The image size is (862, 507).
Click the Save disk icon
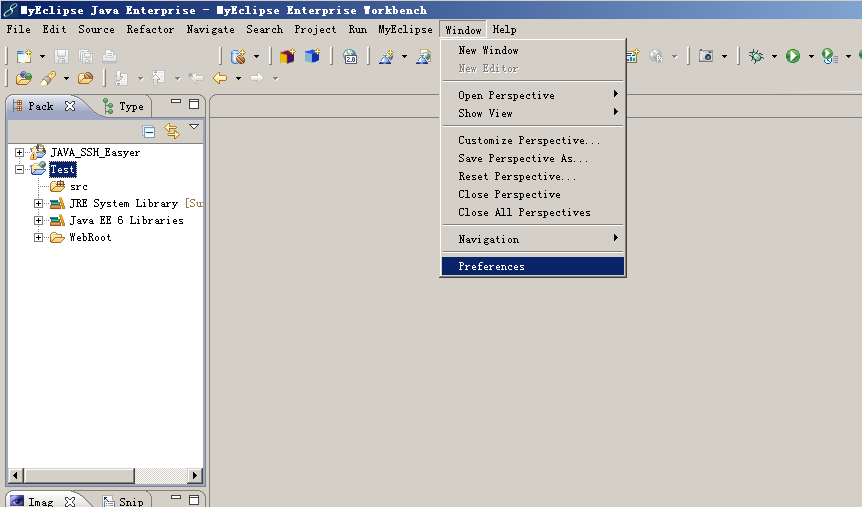[61, 56]
